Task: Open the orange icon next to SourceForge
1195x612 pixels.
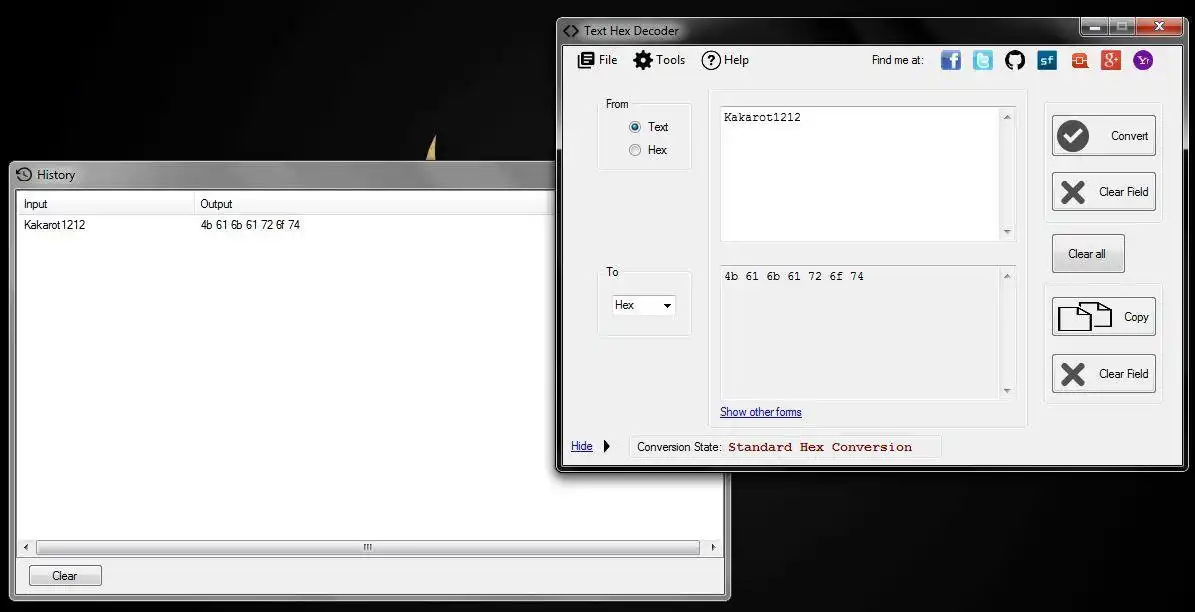Action: 1079,60
